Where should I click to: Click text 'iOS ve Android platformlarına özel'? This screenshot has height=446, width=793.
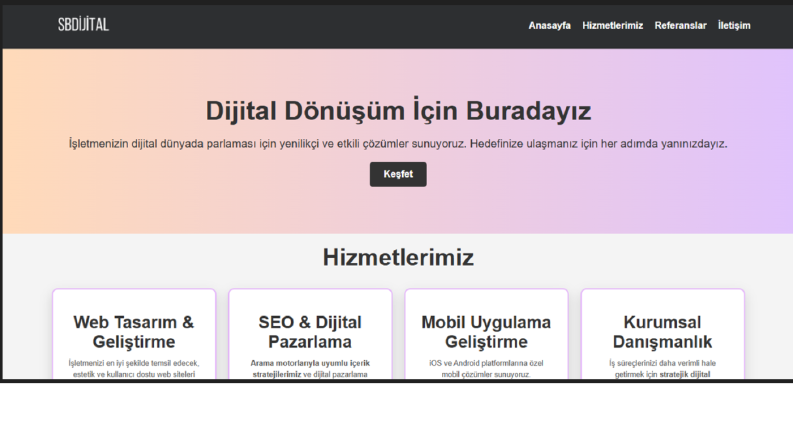tap(486, 363)
